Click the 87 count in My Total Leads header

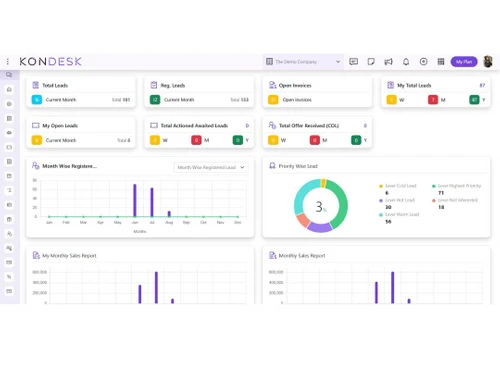click(482, 85)
